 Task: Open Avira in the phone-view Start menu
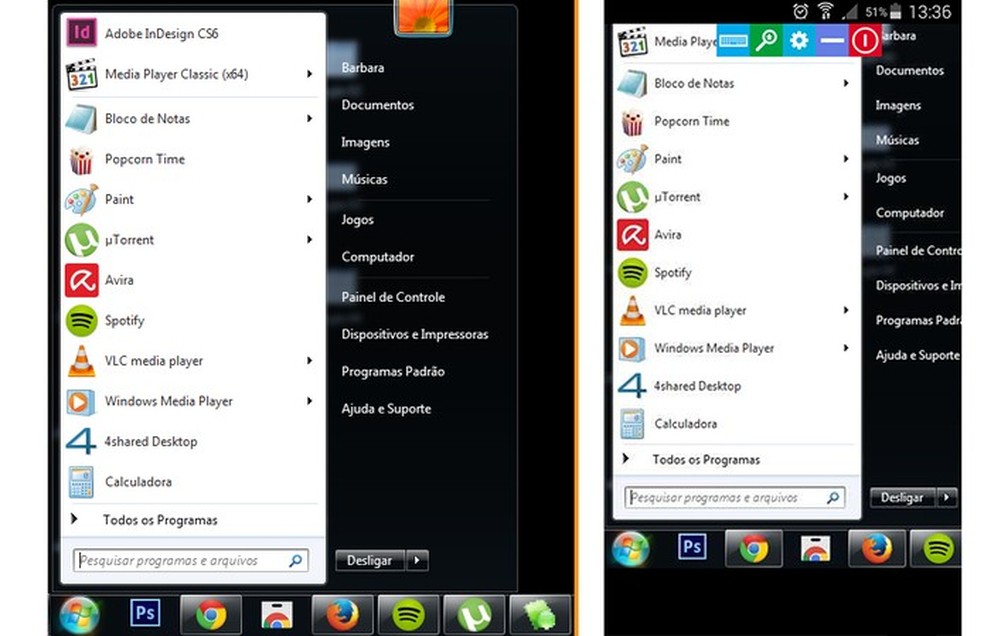(x=736, y=235)
